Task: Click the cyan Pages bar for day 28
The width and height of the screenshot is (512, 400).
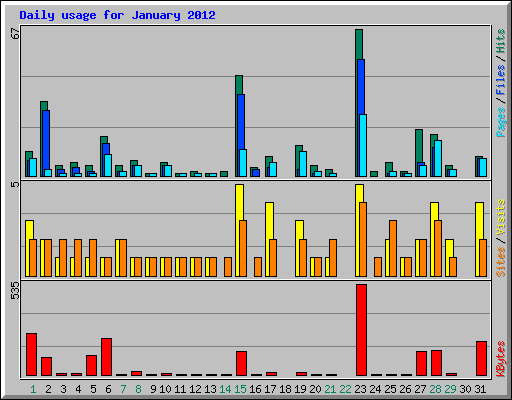Action: [x=438, y=159]
